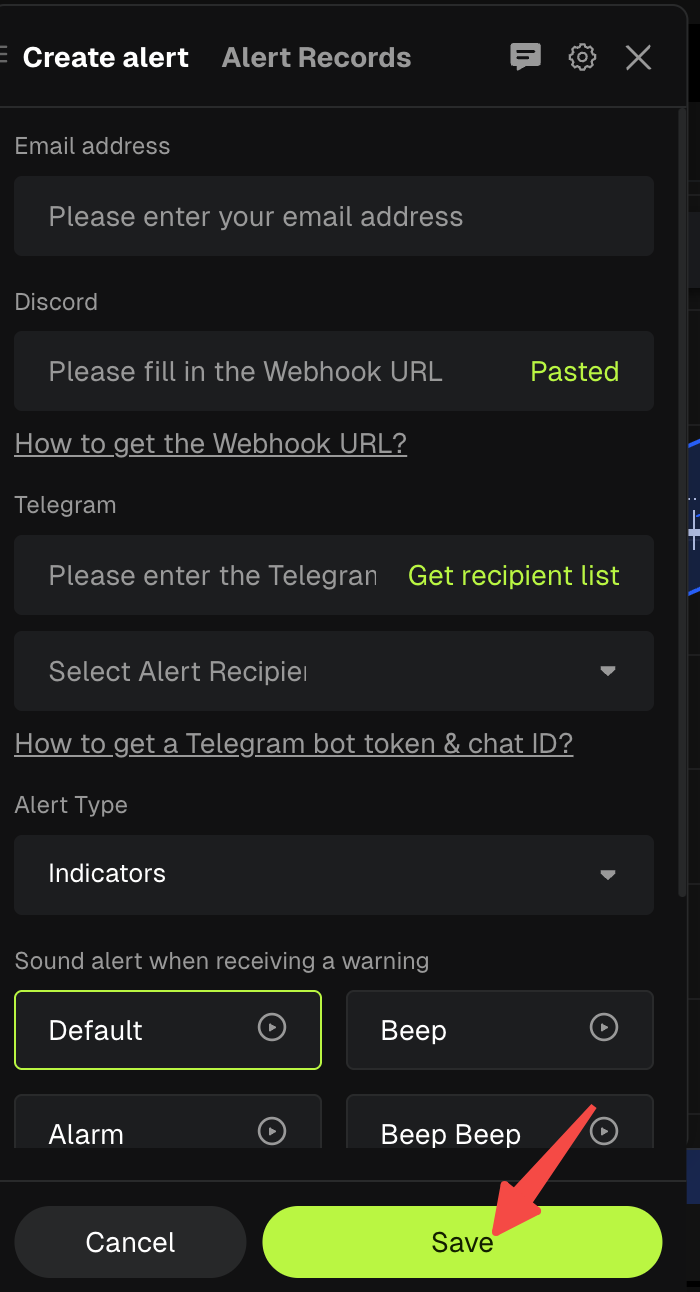This screenshot has width=700, height=1292.
Task: Open the chat message icon in header
Action: point(525,57)
